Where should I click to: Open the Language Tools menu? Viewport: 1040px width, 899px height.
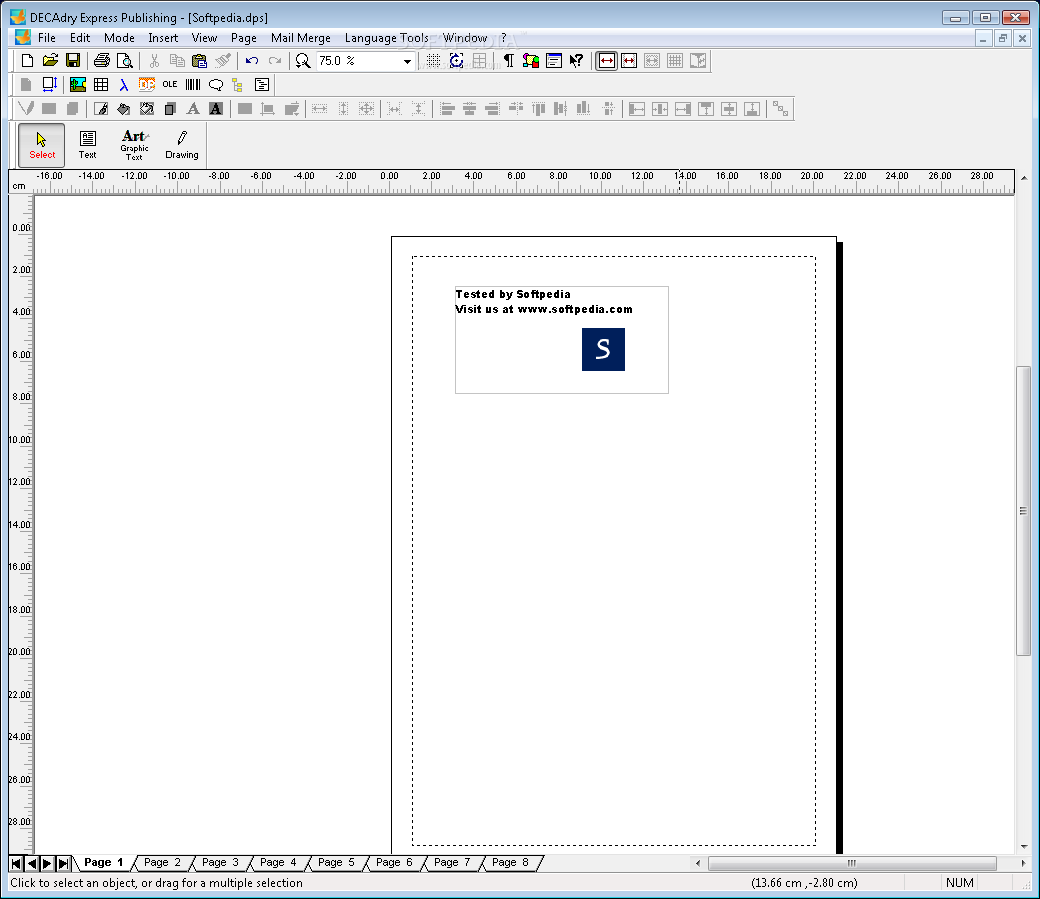tap(387, 38)
